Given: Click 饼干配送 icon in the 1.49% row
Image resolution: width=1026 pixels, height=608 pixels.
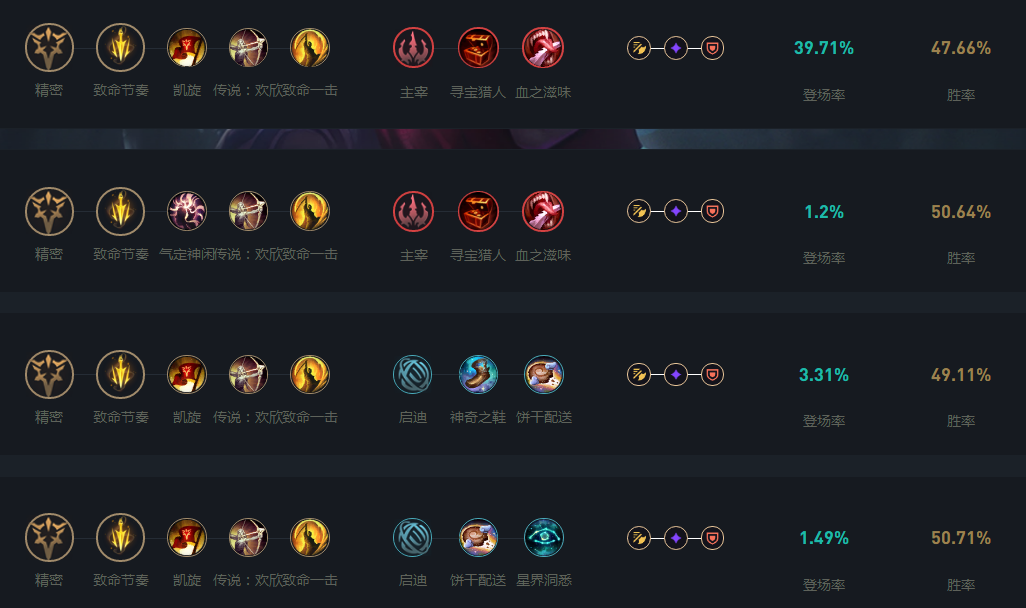Looking at the screenshot, I should click(478, 538).
